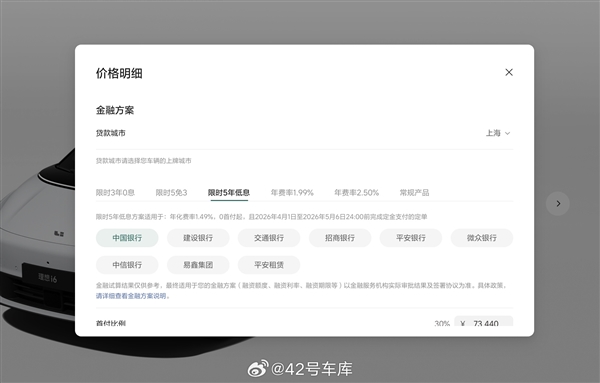Image resolution: width=600 pixels, height=383 pixels.
Task: Switch to 限时3年0息 tab
Action: click(115, 192)
